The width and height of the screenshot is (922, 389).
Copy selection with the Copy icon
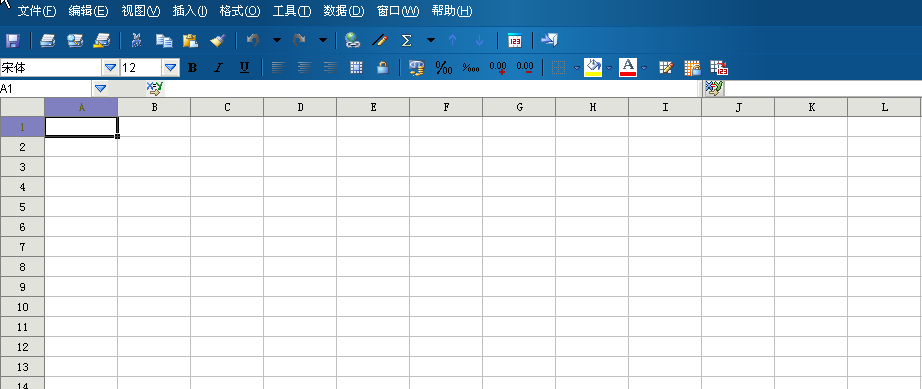(x=163, y=41)
